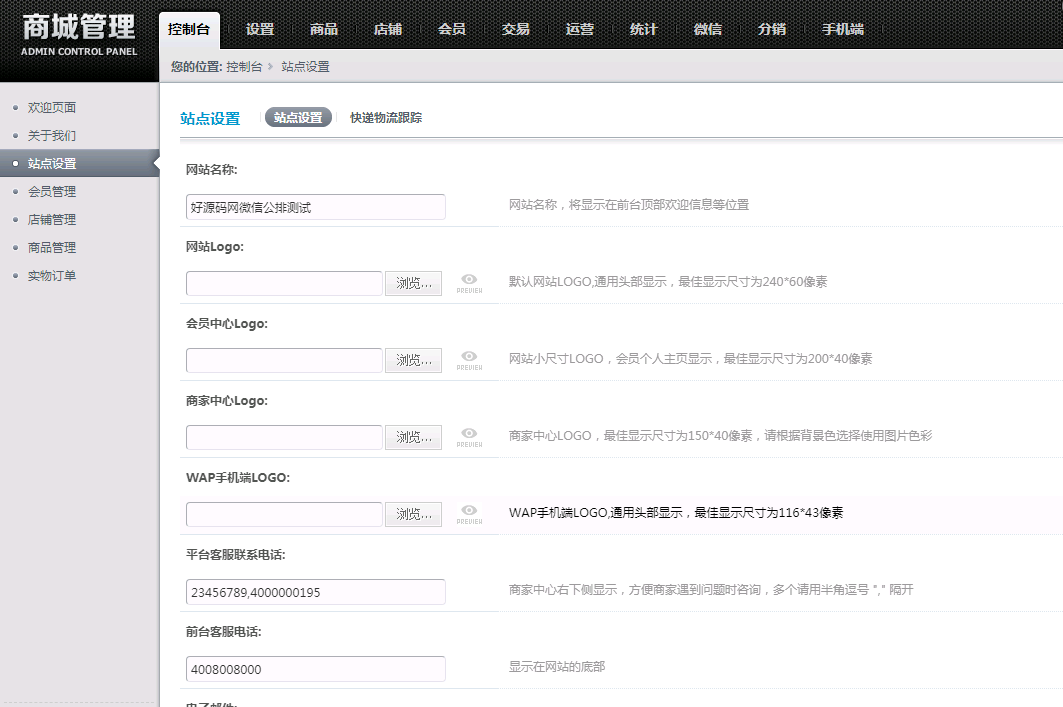Focus the 网站名称 text field
The width and height of the screenshot is (1063, 707).
(x=315, y=207)
